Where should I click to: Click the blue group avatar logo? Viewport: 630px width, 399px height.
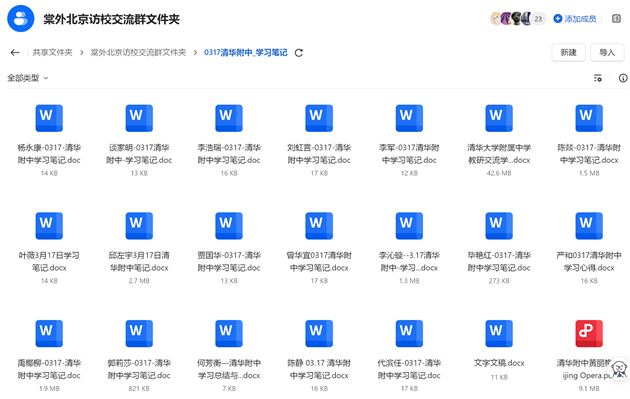(21, 18)
